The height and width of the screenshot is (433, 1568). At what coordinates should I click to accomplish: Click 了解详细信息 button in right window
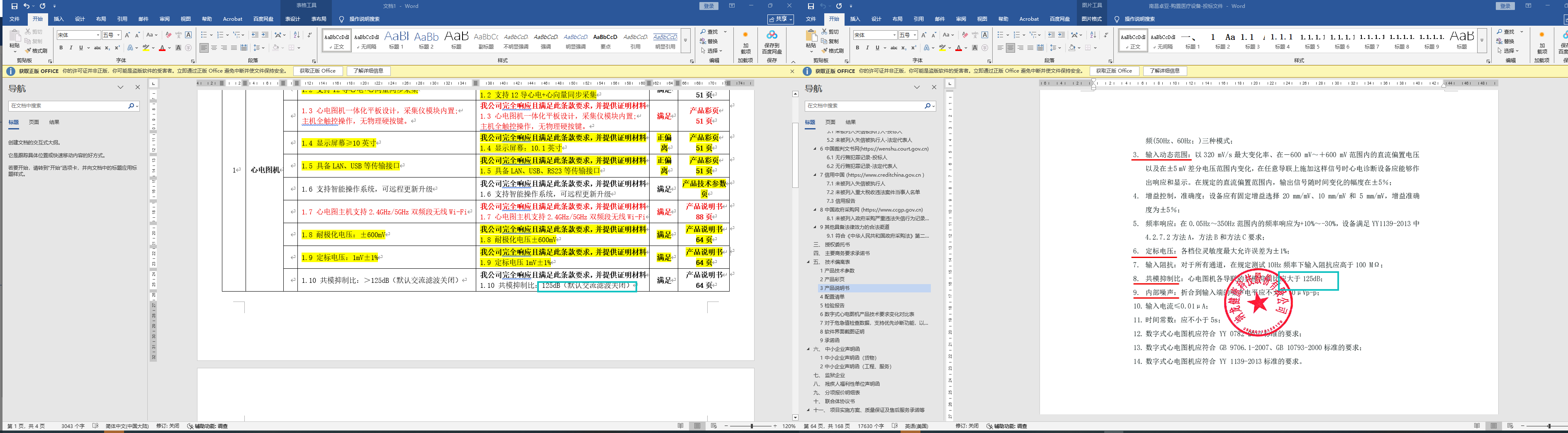coord(1165,71)
